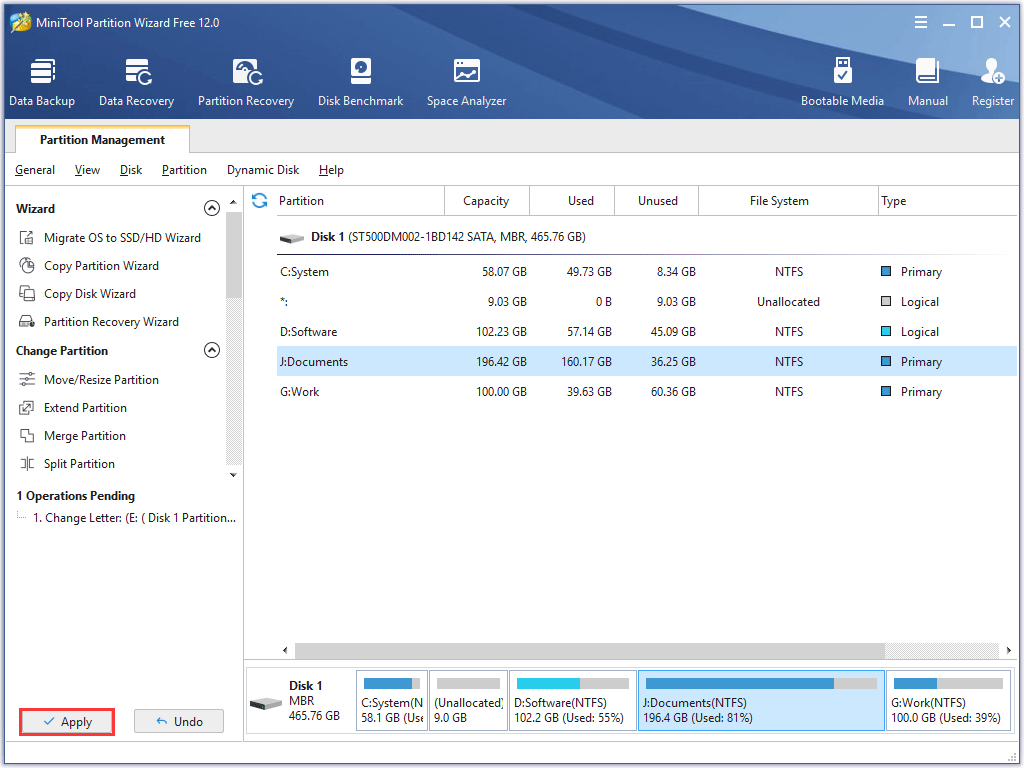Select the D:Software partition row
Image resolution: width=1024 pixels, height=768 pixels.
point(647,332)
